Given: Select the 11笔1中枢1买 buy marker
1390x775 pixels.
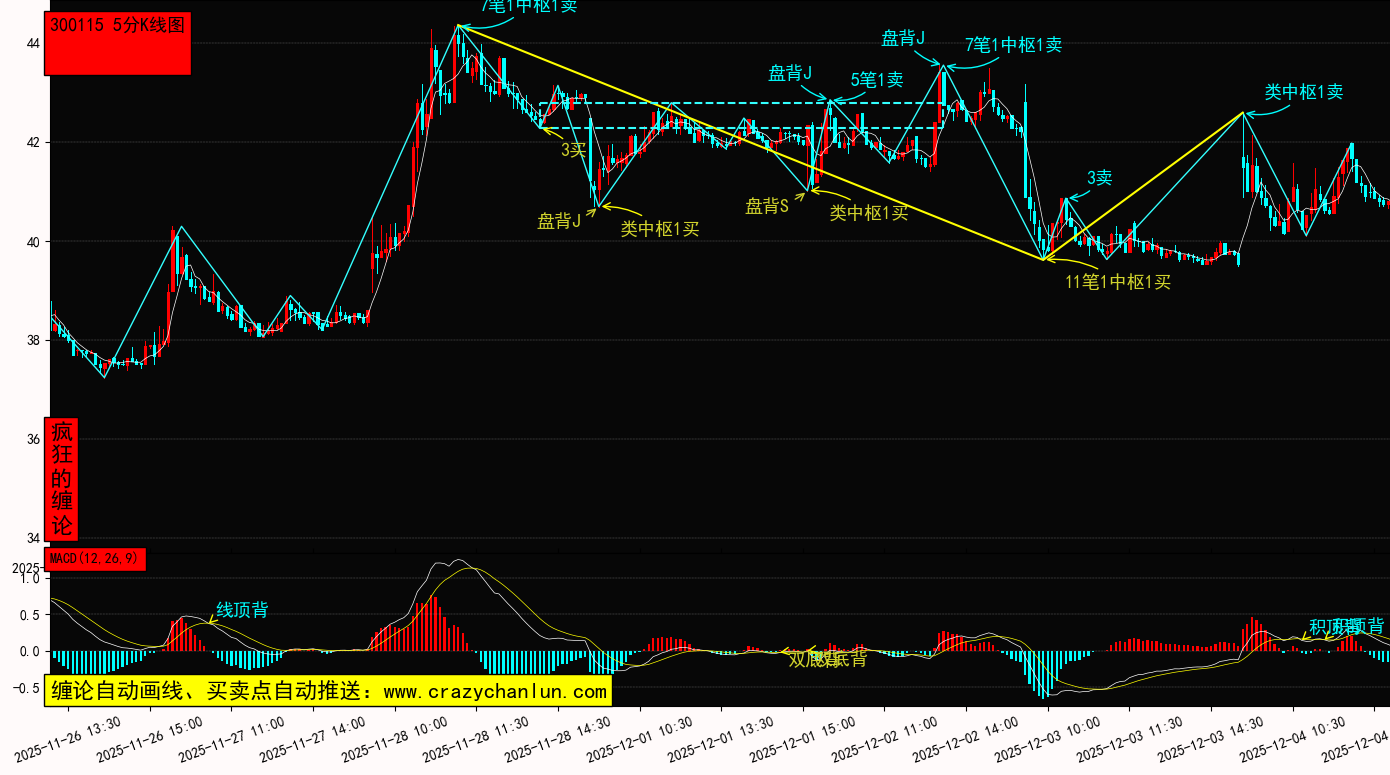Looking at the screenshot, I should [1117, 282].
